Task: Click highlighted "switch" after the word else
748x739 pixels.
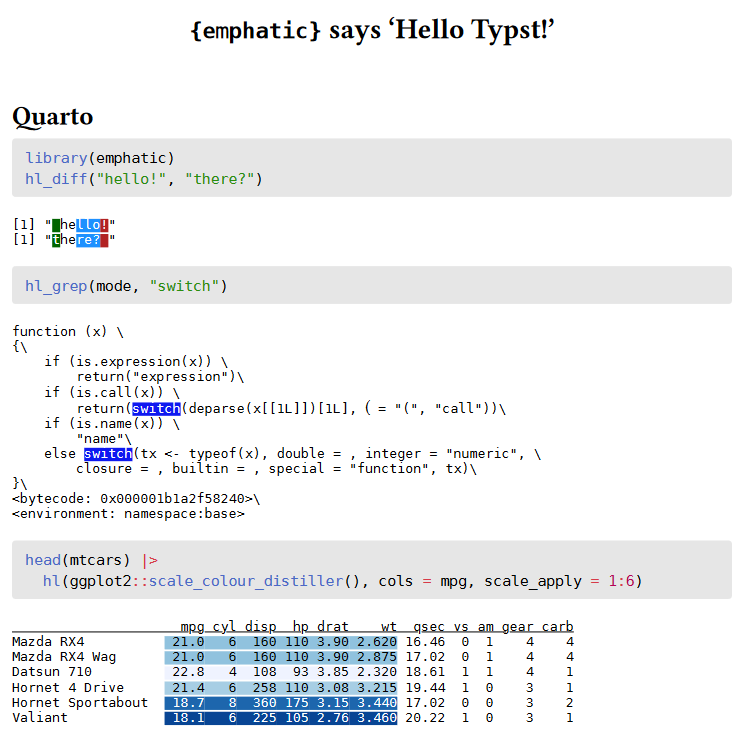Action: [x=108, y=454]
